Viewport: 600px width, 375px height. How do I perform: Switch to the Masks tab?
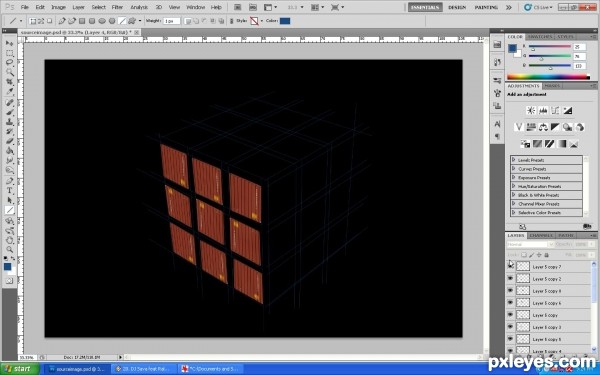pos(551,86)
